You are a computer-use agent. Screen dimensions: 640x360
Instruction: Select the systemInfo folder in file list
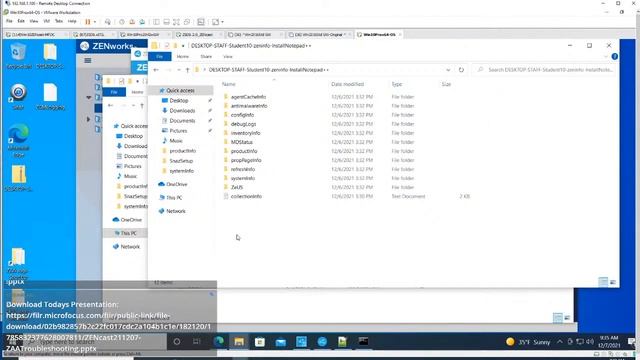coord(242,178)
